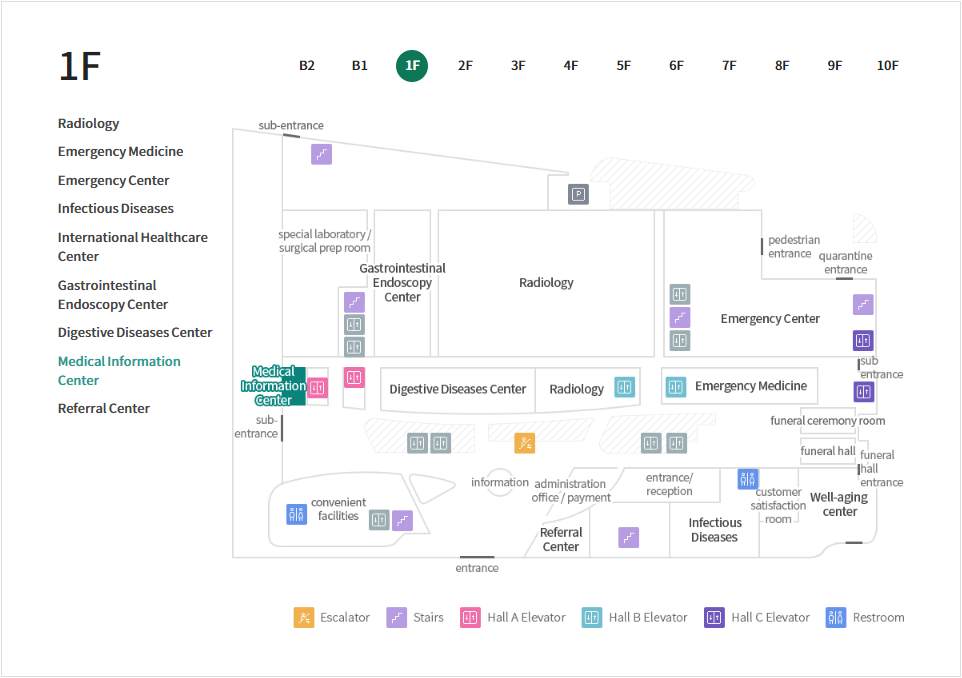Select Radiology in the department list
The image size is (962, 678).
coord(88,124)
